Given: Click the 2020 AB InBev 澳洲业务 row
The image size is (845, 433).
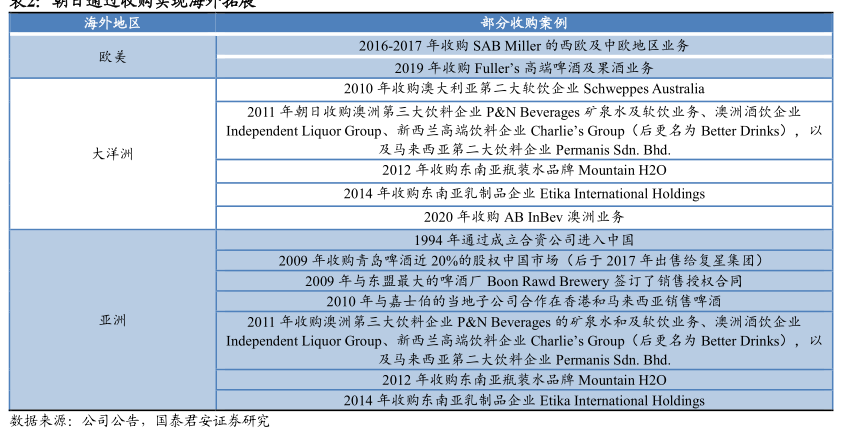Looking at the screenshot, I should (524, 217).
